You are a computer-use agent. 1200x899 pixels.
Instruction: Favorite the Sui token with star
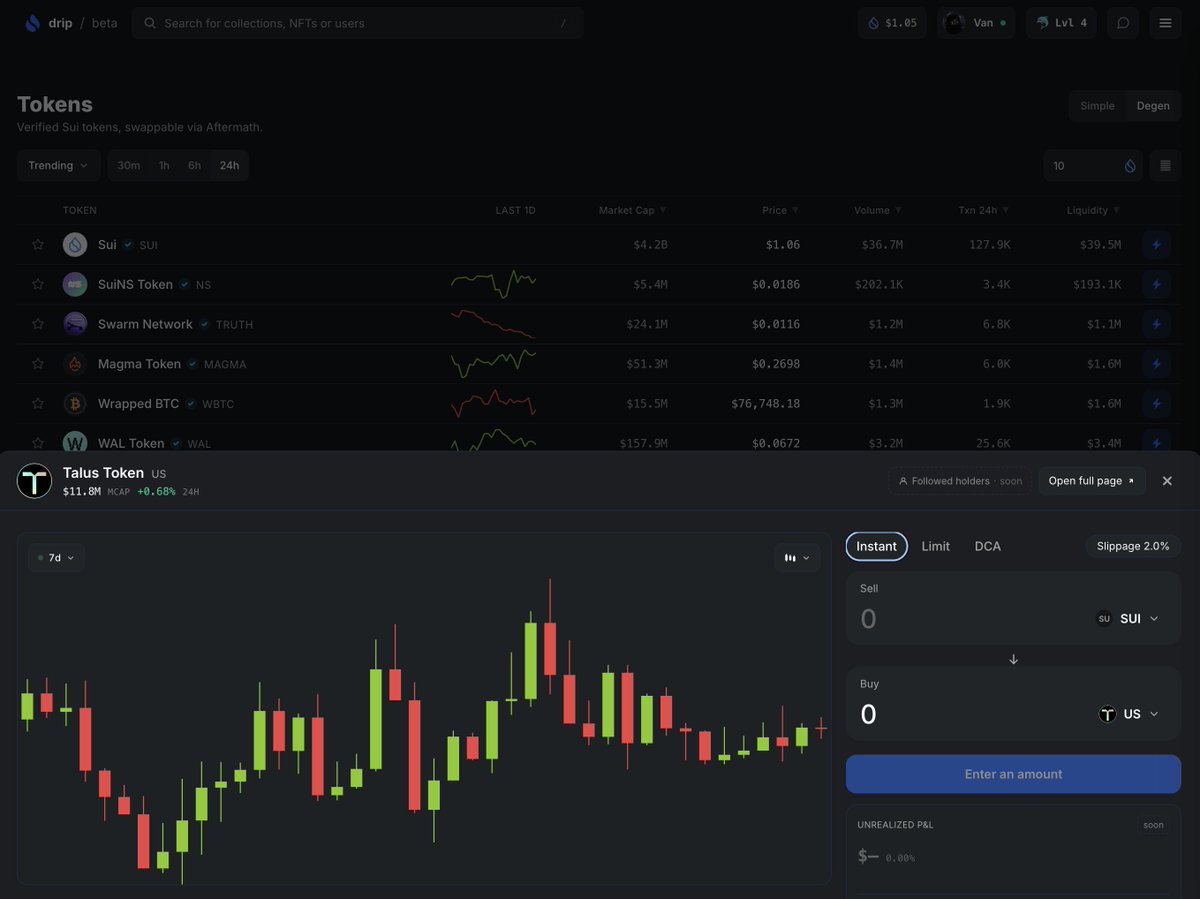[38, 244]
